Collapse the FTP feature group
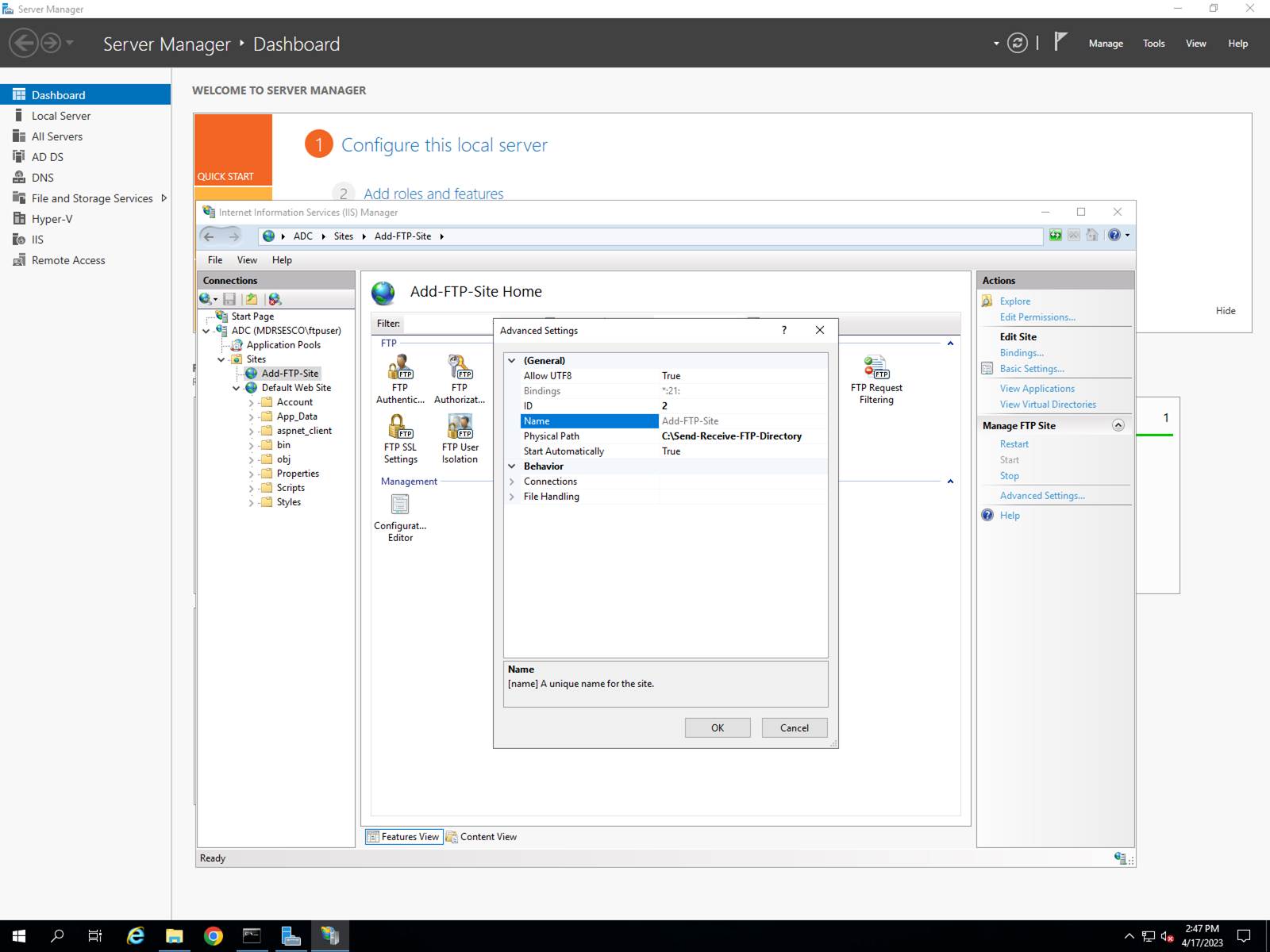 point(950,344)
